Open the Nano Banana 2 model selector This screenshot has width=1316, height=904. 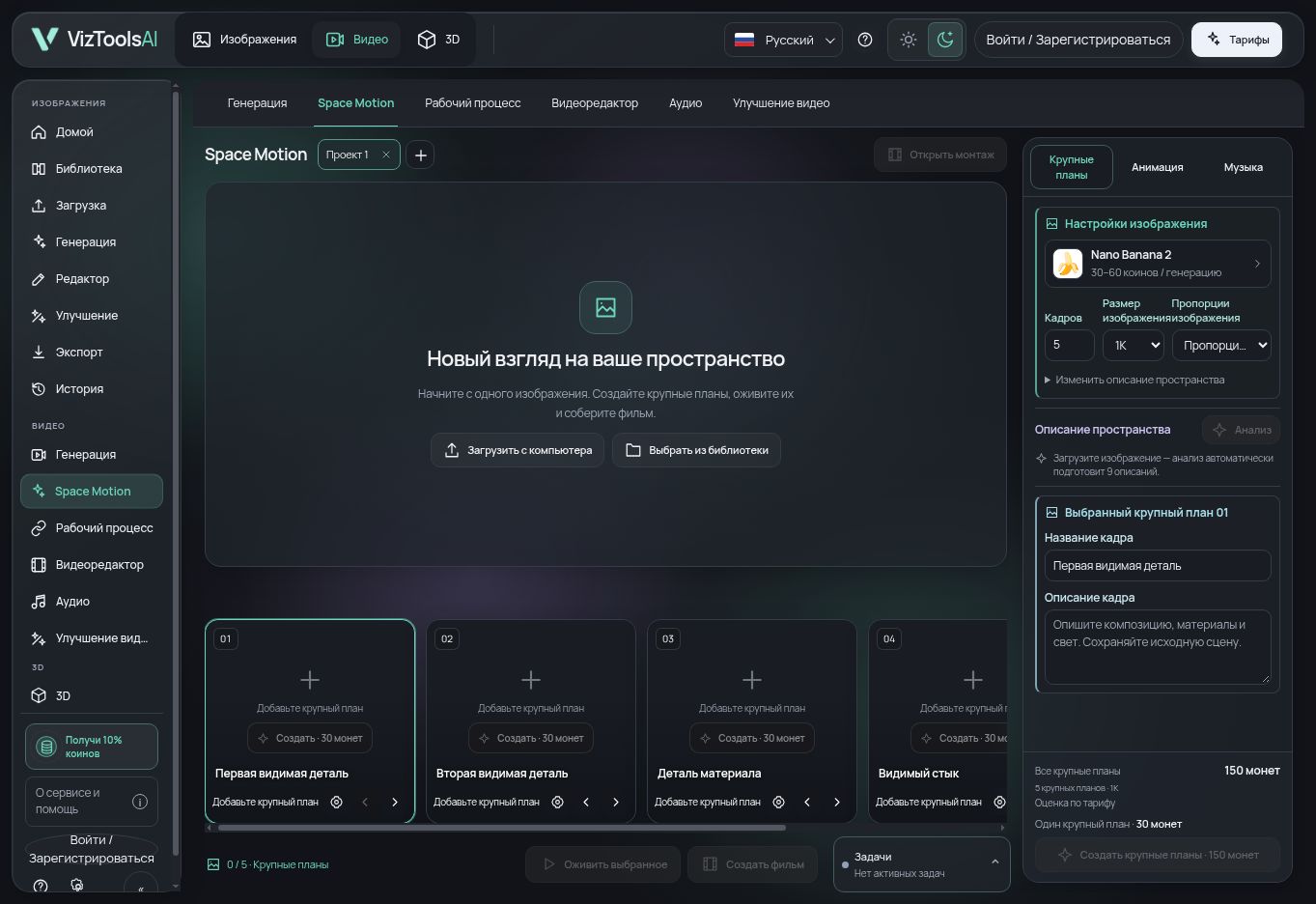(x=1158, y=264)
